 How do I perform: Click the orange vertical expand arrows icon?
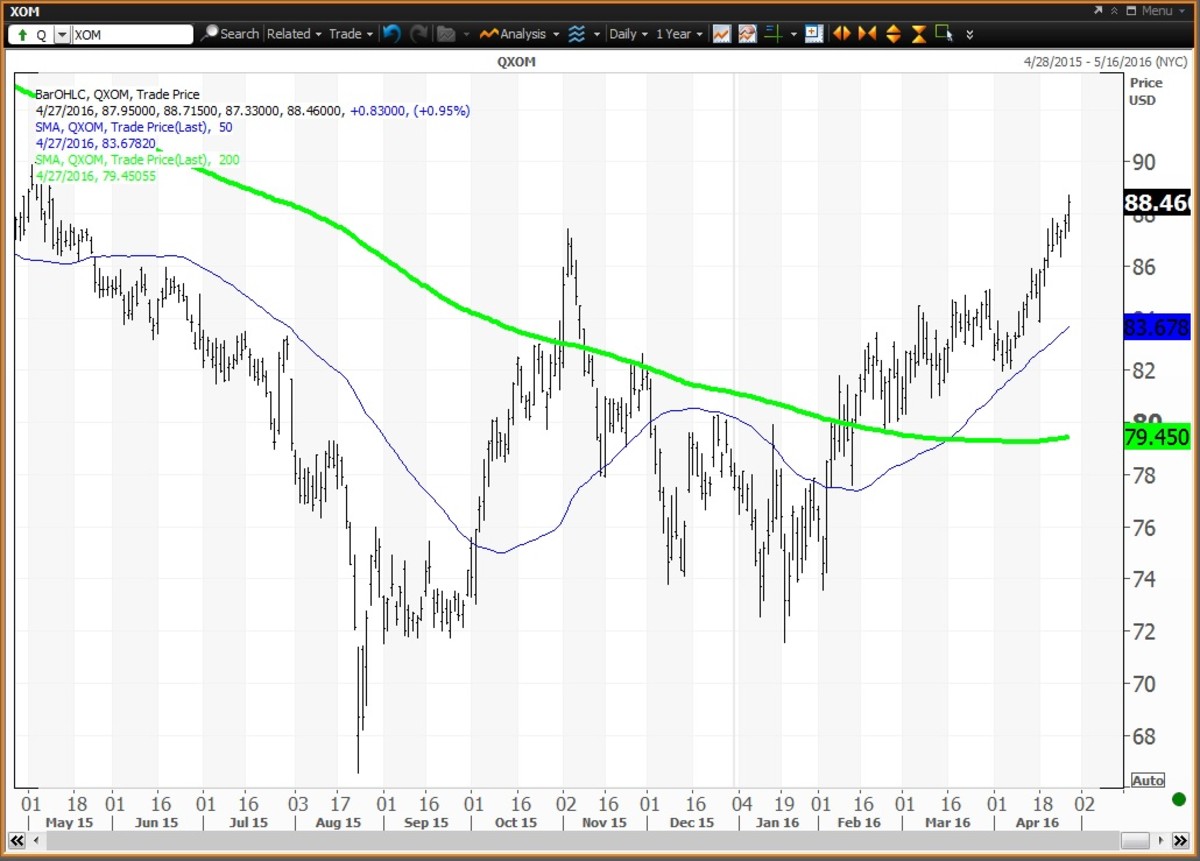pos(893,34)
